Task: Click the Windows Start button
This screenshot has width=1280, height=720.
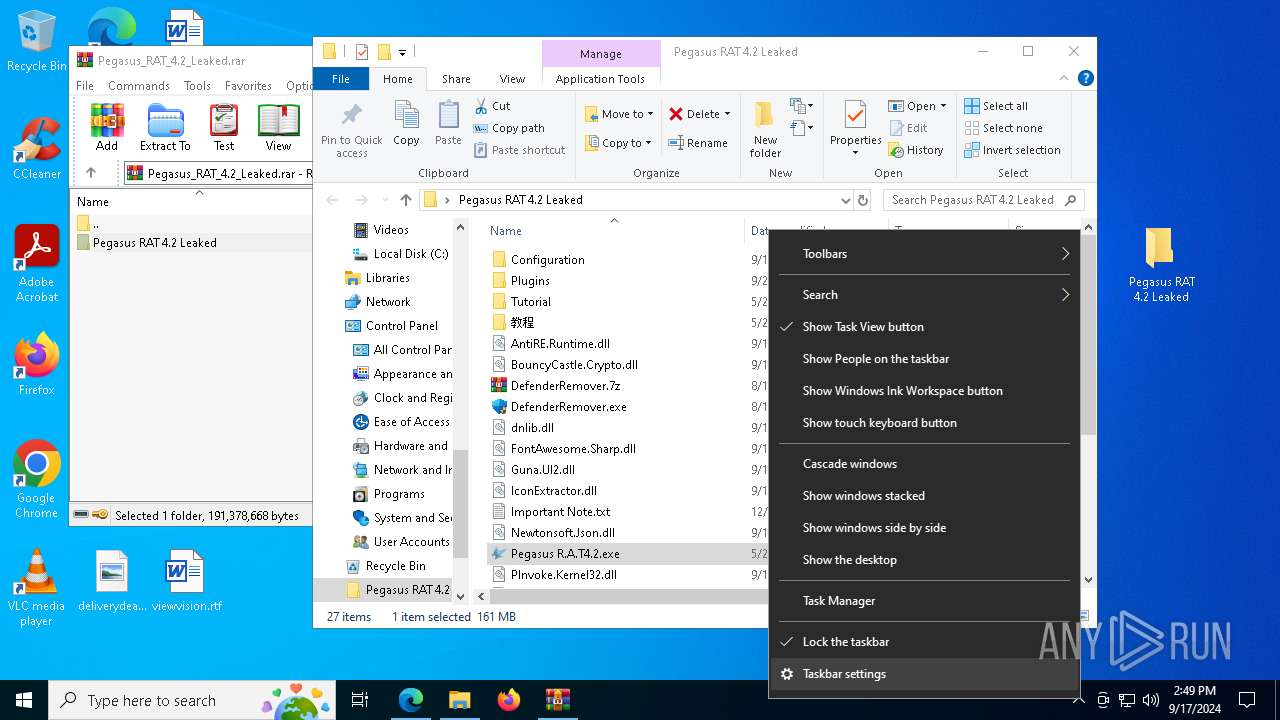Action: tap(23, 700)
